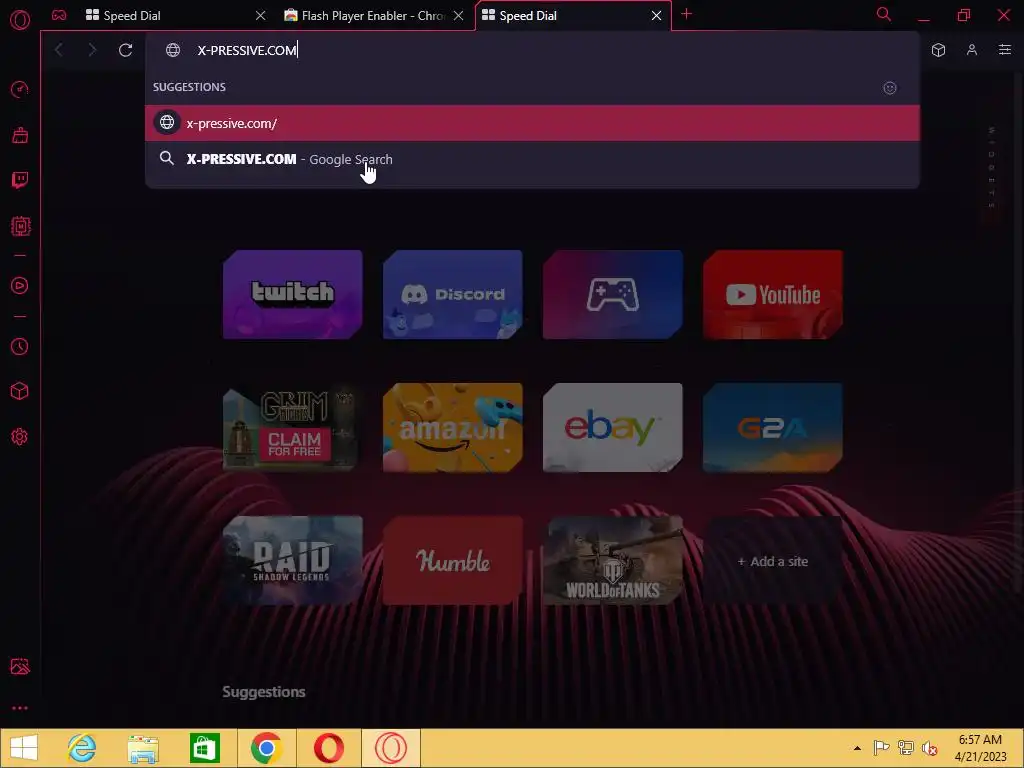The height and width of the screenshot is (768, 1024).
Task: Open Extensions cube icon in sidebar
Action: click(x=20, y=391)
